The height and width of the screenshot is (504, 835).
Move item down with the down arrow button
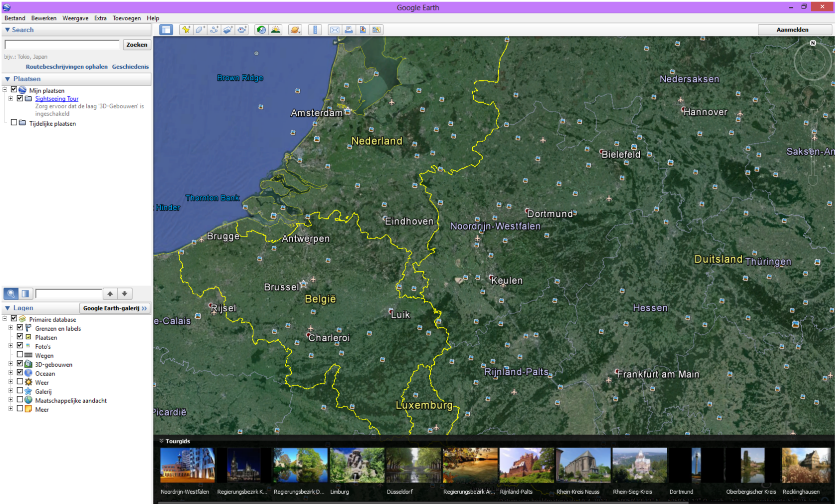[x=125, y=294]
